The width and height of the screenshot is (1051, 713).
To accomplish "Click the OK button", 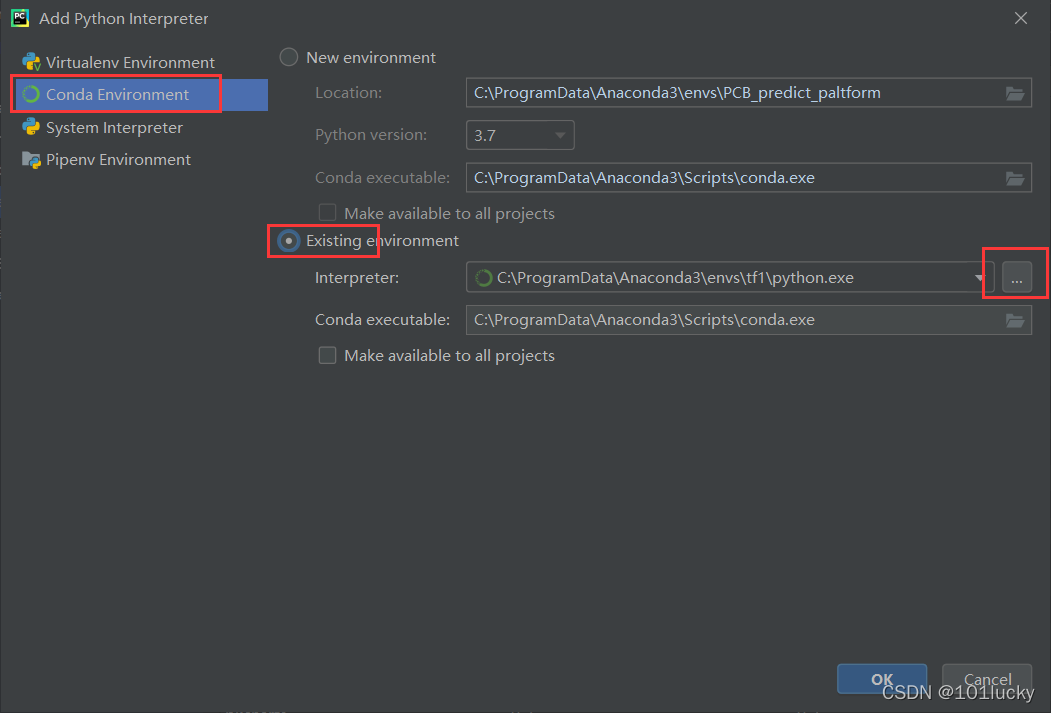I will [881, 679].
